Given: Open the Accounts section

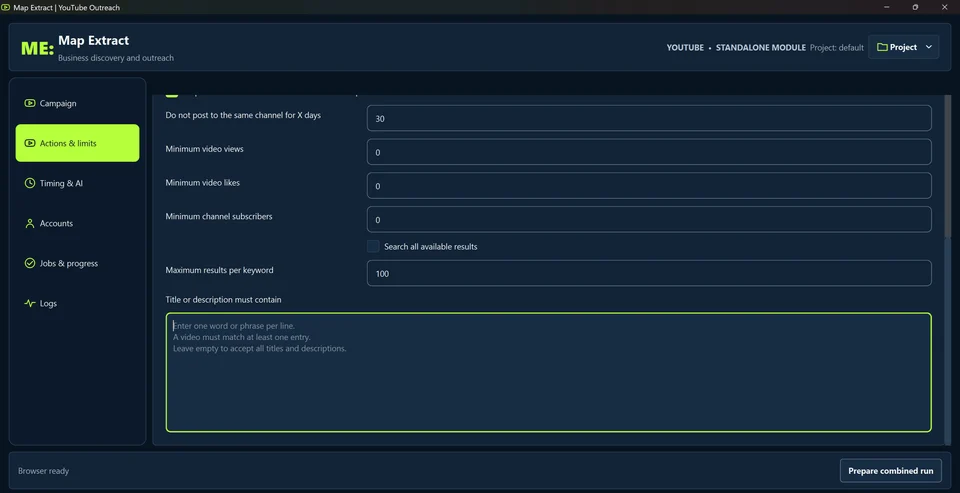Looking at the screenshot, I should pyautogui.click(x=77, y=224).
